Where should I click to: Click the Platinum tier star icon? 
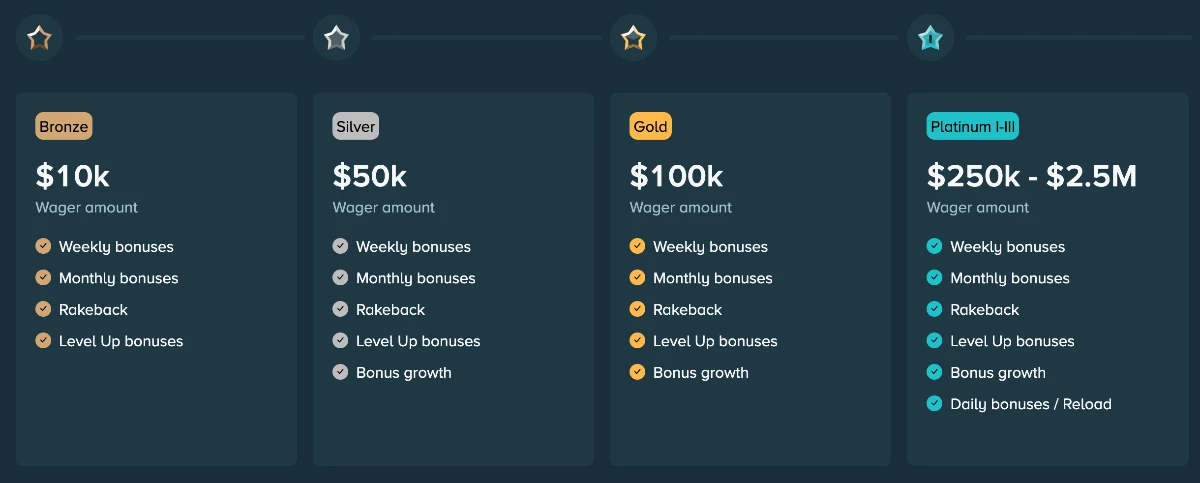click(x=930, y=38)
